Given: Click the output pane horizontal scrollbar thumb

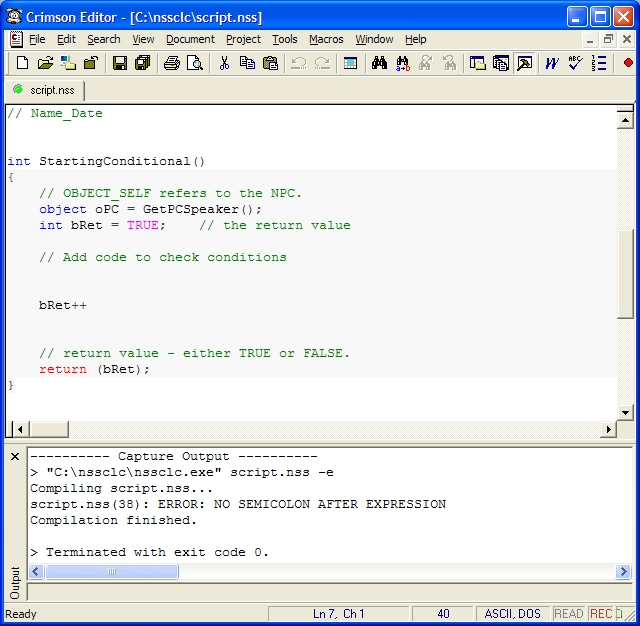Looking at the screenshot, I should 112,572.
